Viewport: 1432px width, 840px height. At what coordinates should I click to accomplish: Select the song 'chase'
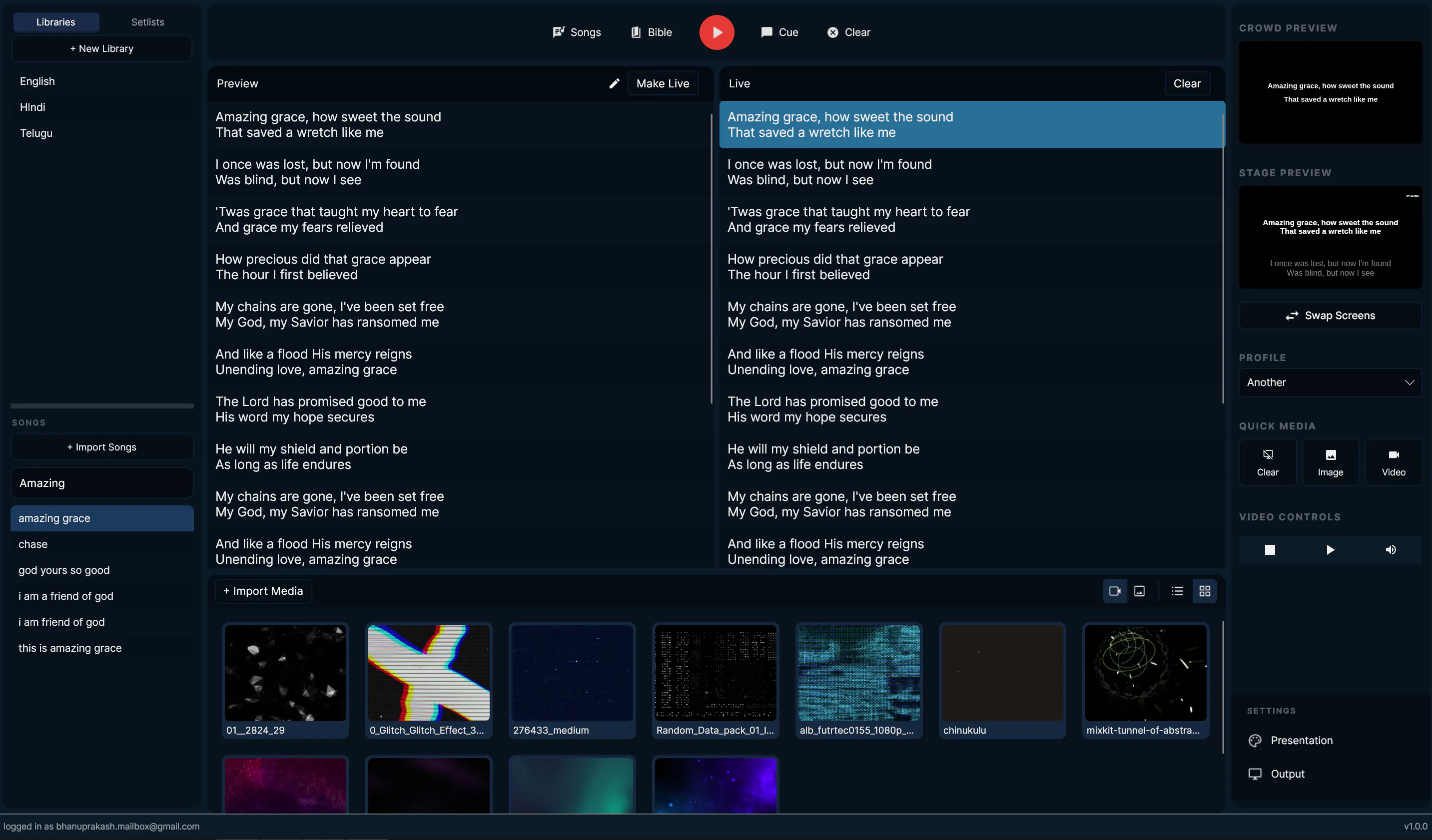102,544
